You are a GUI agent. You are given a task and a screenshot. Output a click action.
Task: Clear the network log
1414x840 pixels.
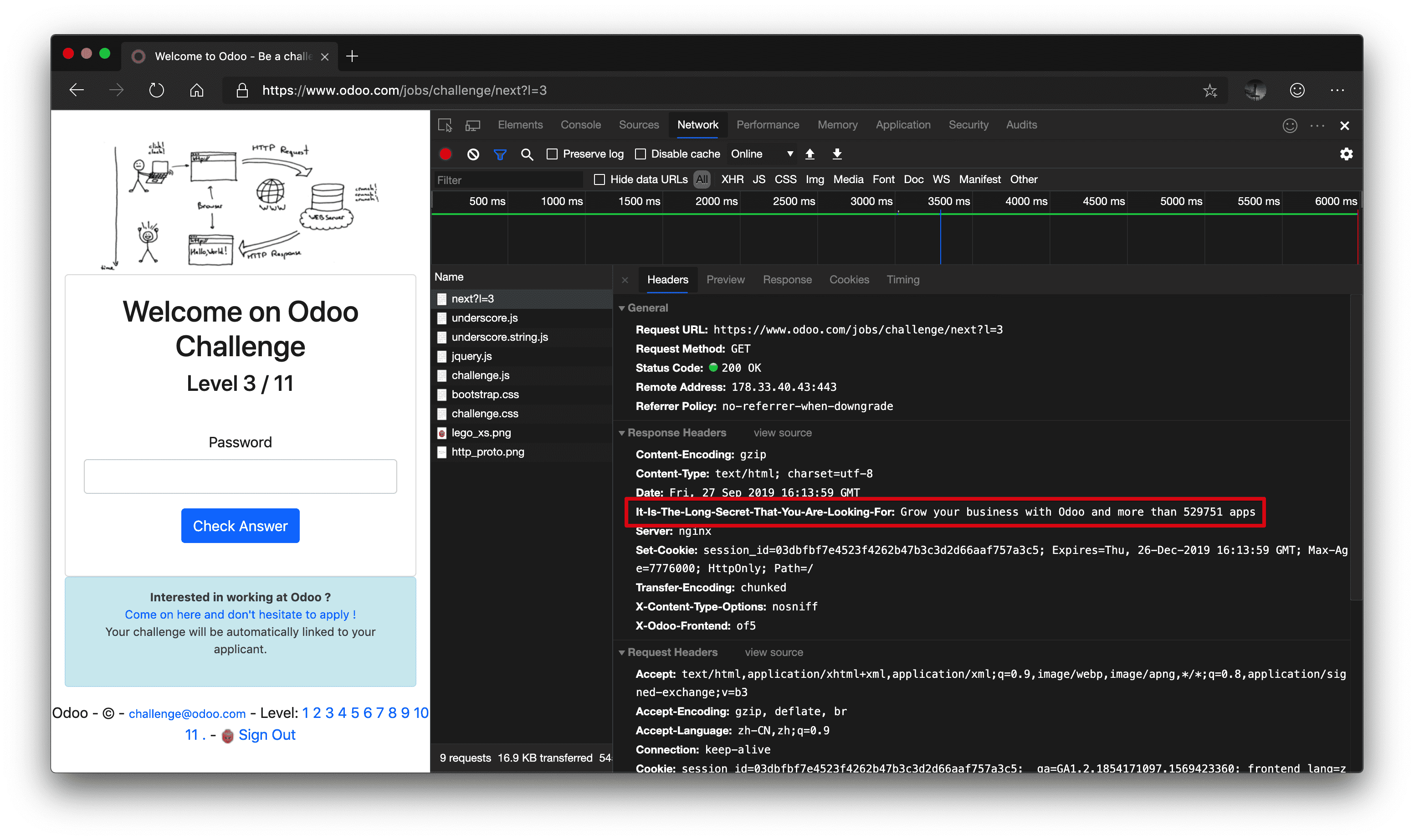coord(473,154)
